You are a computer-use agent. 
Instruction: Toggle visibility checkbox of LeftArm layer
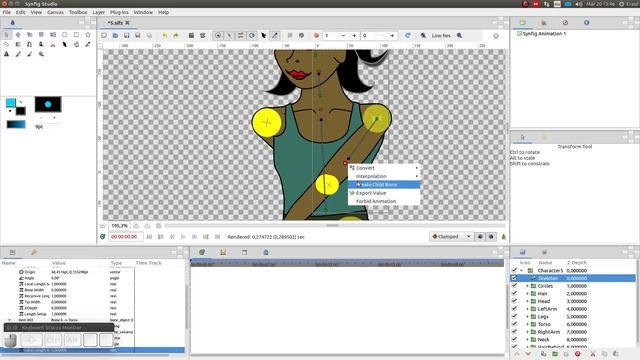point(514,309)
